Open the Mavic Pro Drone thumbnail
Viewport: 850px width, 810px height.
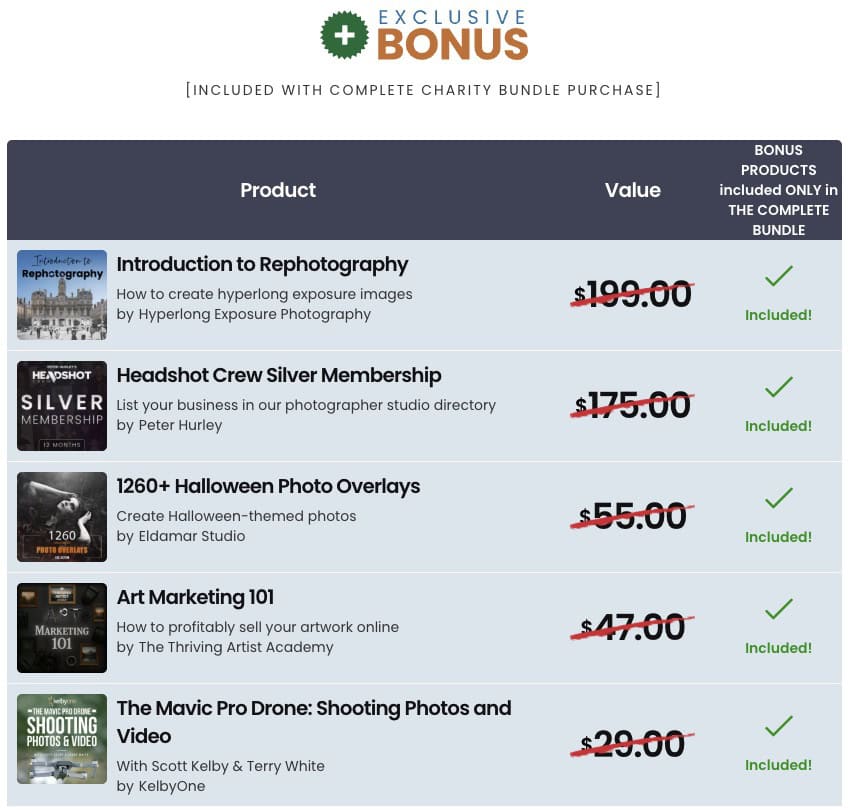click(x=62, y=739)
